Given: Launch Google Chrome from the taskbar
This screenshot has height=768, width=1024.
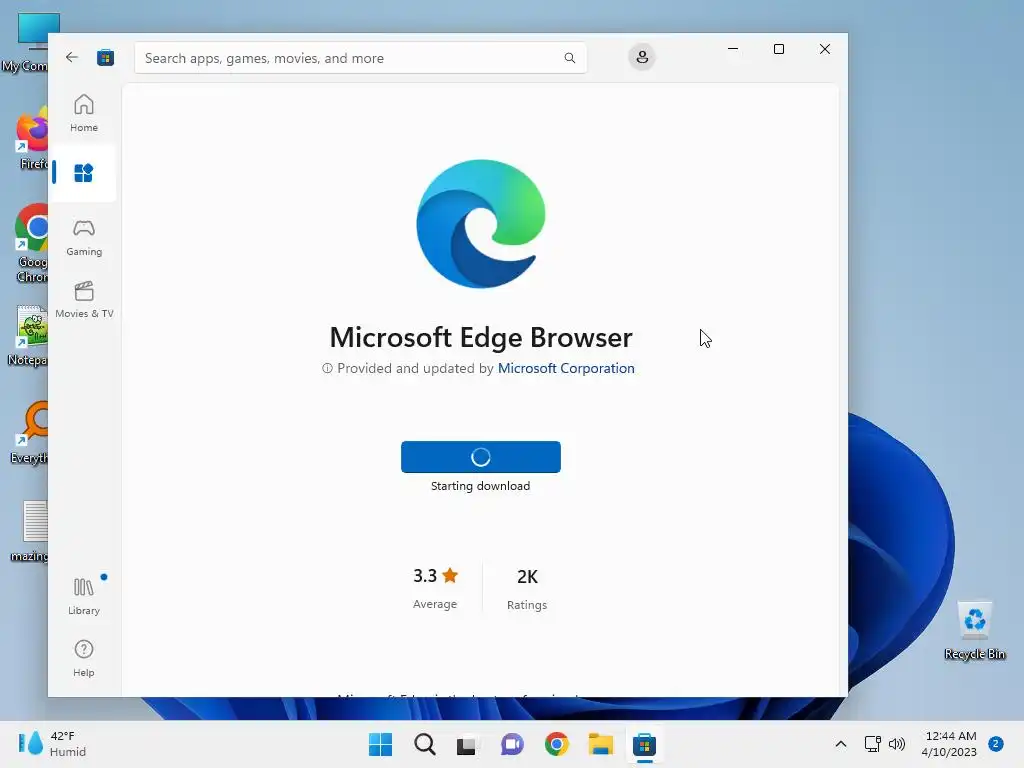Looking at the screenshot, I should pyautogui.click(x=556, y=744).
